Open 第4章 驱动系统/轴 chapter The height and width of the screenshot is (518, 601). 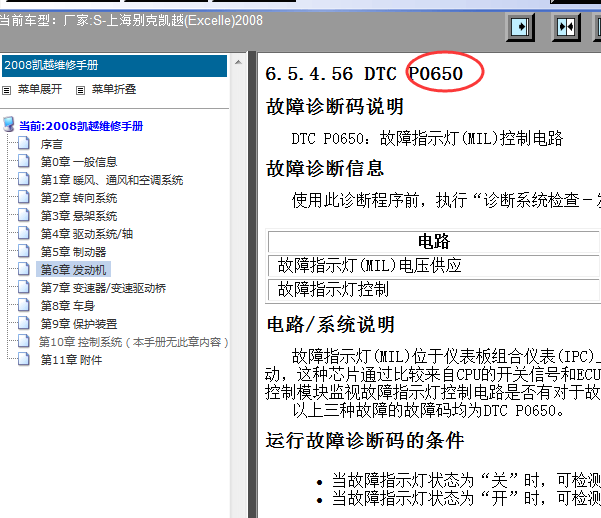[87, 234]
